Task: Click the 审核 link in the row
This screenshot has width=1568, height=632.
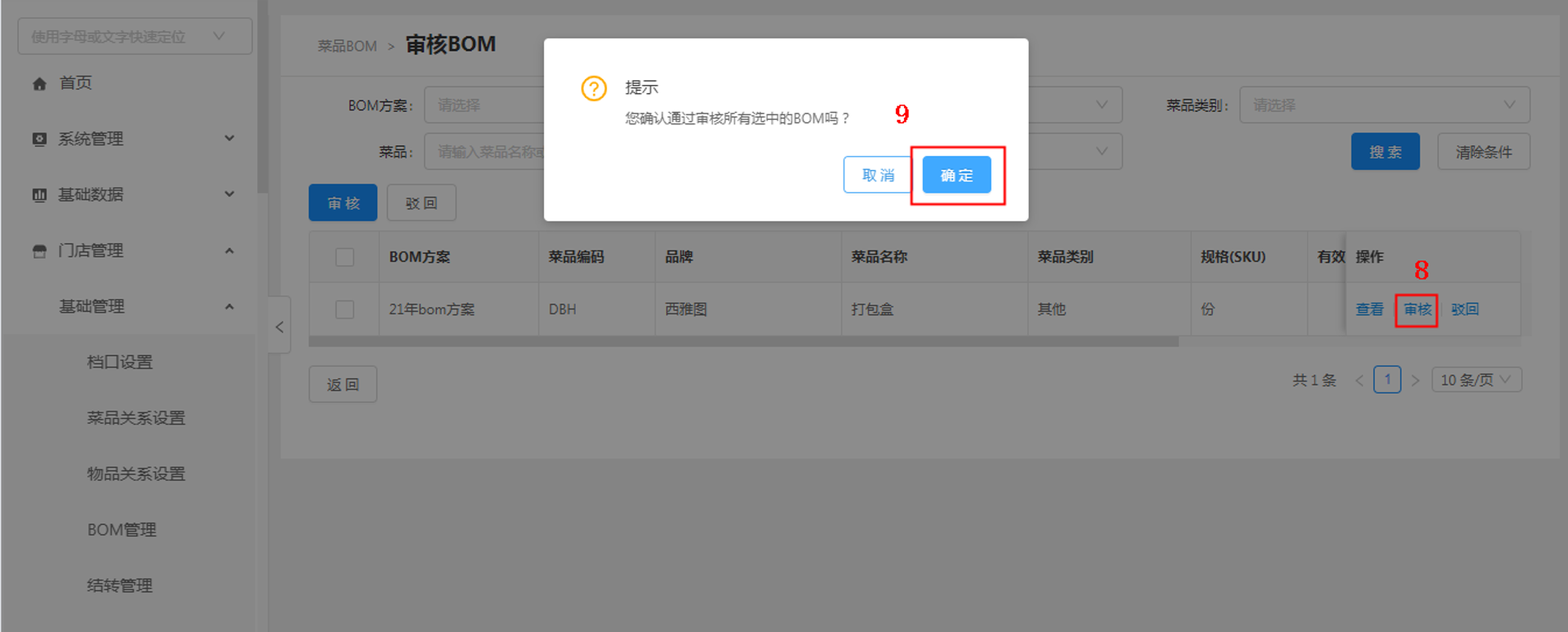Action: pos(1417,309)
